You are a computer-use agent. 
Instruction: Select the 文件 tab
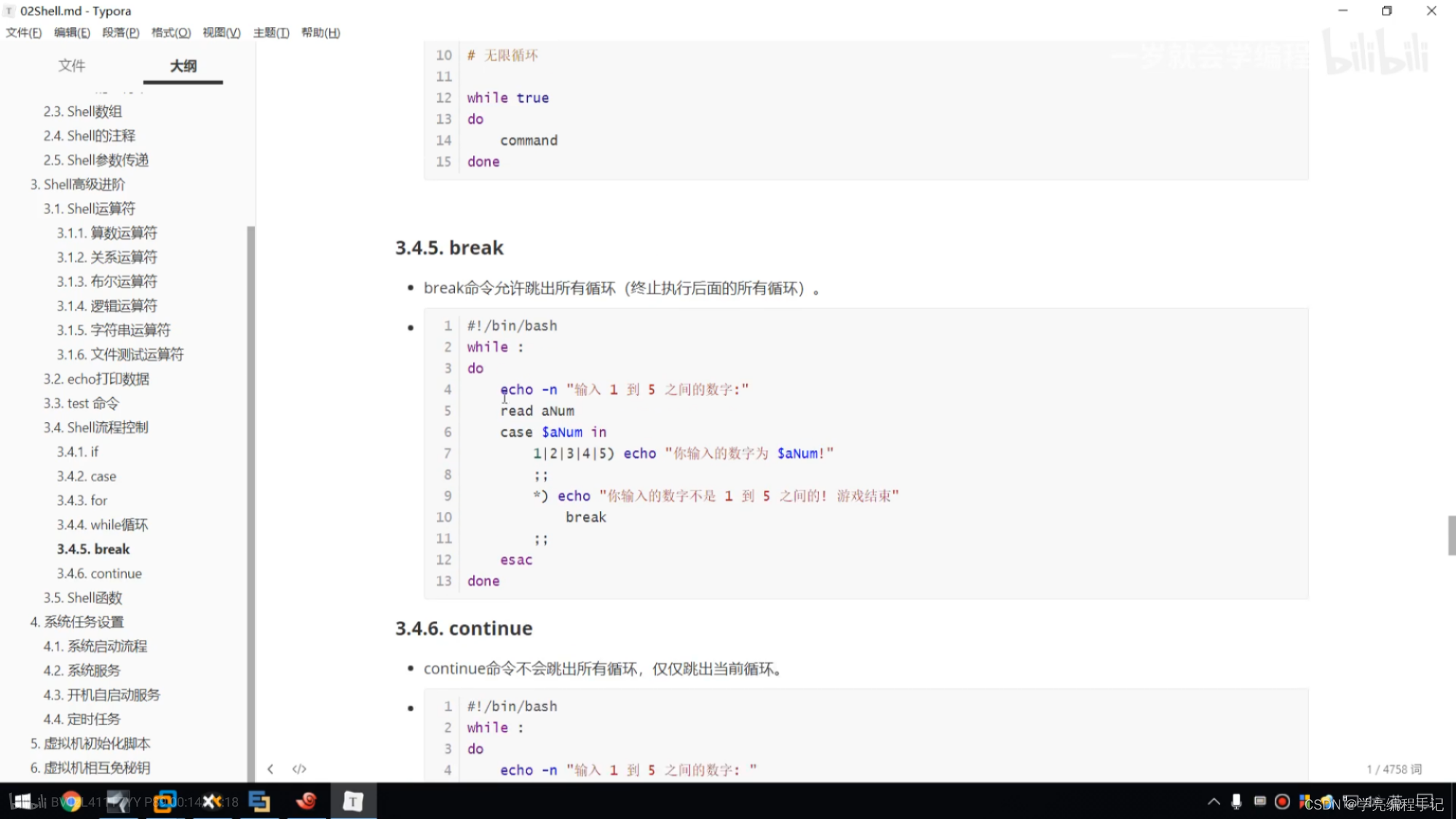tap(71, 65)
